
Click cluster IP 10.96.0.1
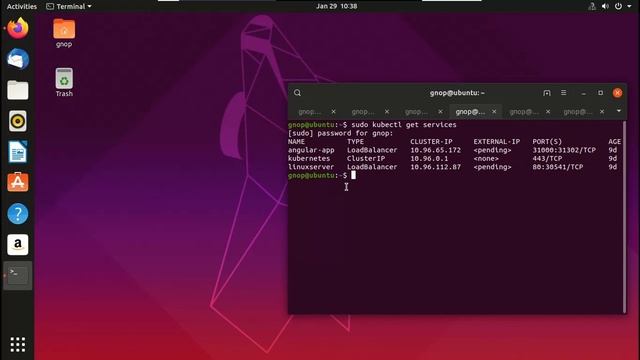tap(429, 158)
